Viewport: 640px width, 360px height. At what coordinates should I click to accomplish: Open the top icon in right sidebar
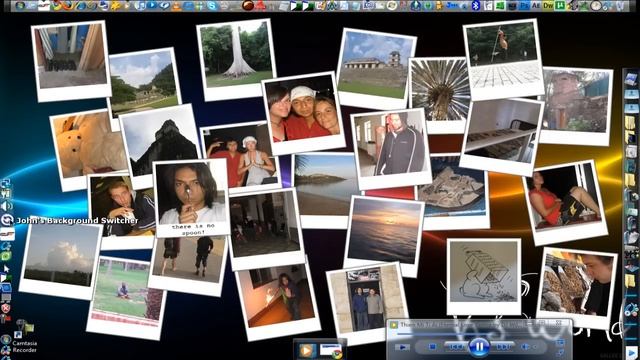[x=631, y=78]
